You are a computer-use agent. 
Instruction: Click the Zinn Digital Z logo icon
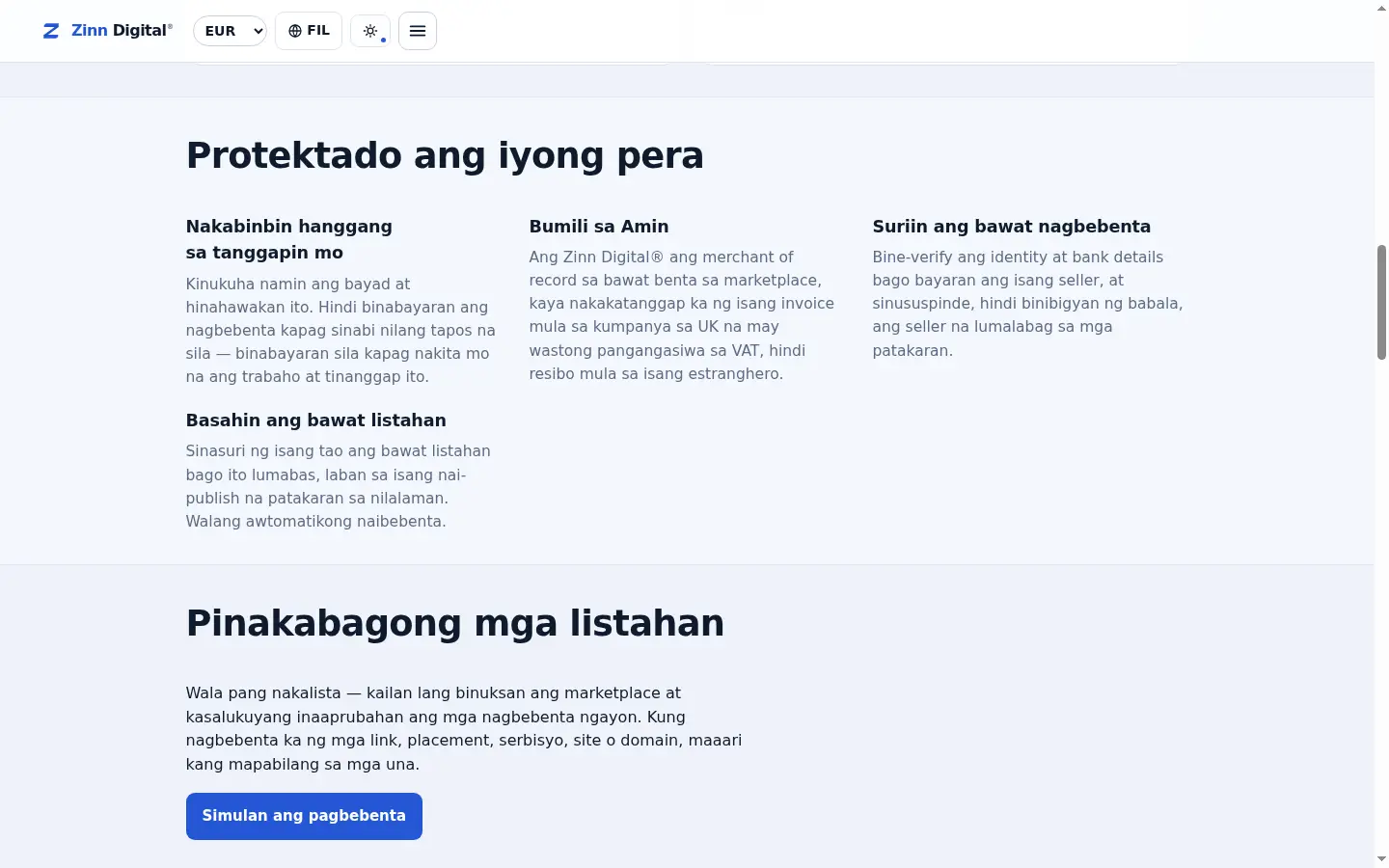(x=51, y=31)
